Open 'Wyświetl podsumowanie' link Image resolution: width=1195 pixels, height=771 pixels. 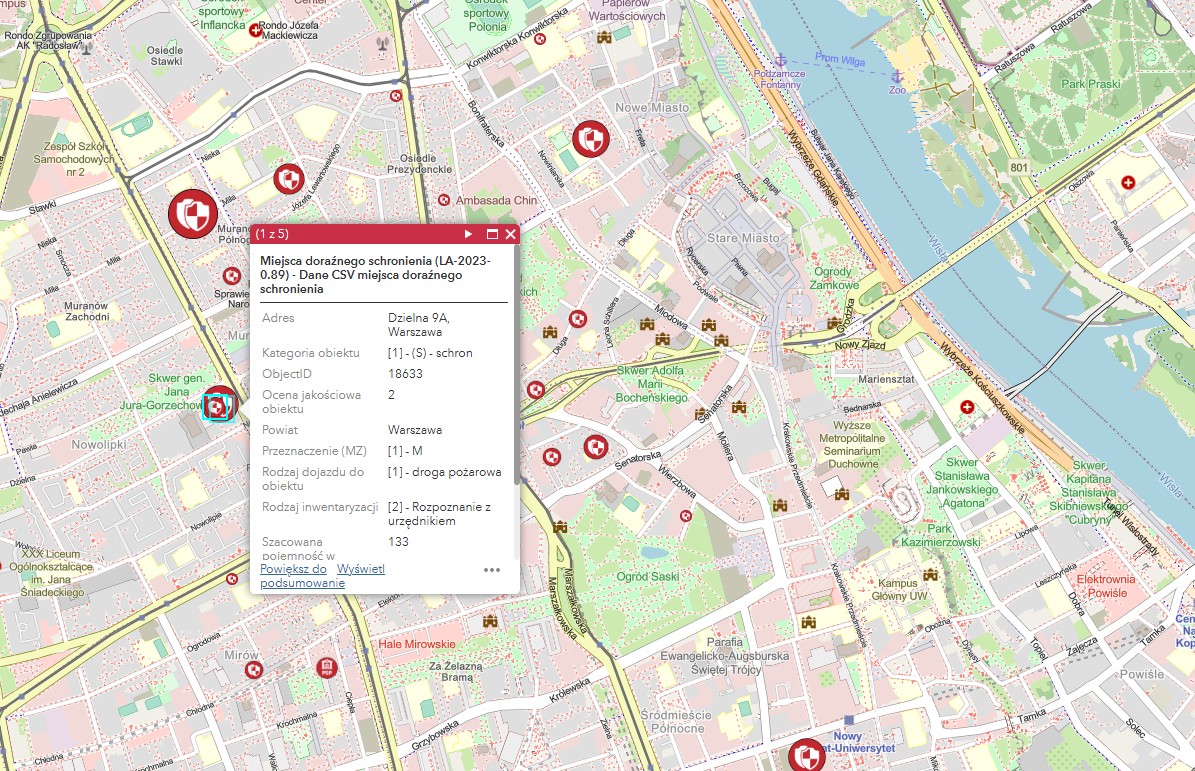pos(322,576)
